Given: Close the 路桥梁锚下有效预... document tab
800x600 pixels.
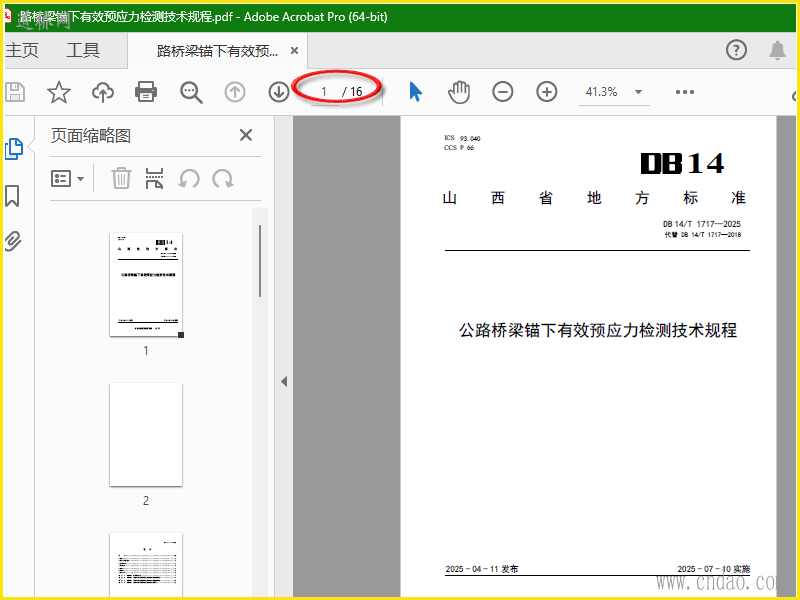Looking at the screenshot, I should pos(294,51).
